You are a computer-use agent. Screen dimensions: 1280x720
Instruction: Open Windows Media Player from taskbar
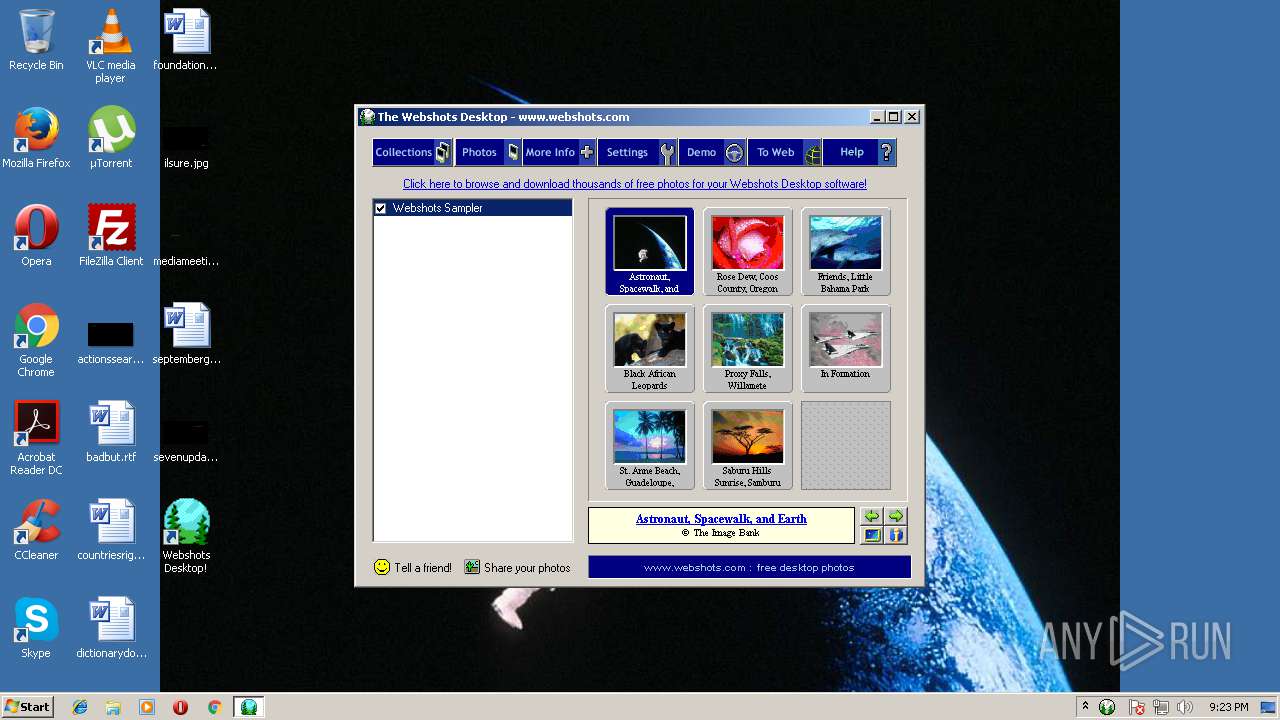click(x=147, y=707)
